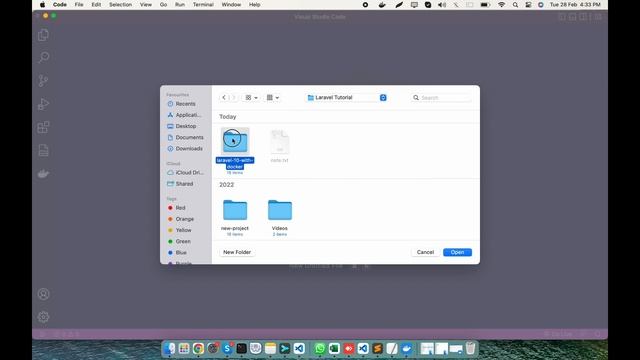The image size is (640, 360).
Task: Open the Go menu
Action: pos(163,4)
